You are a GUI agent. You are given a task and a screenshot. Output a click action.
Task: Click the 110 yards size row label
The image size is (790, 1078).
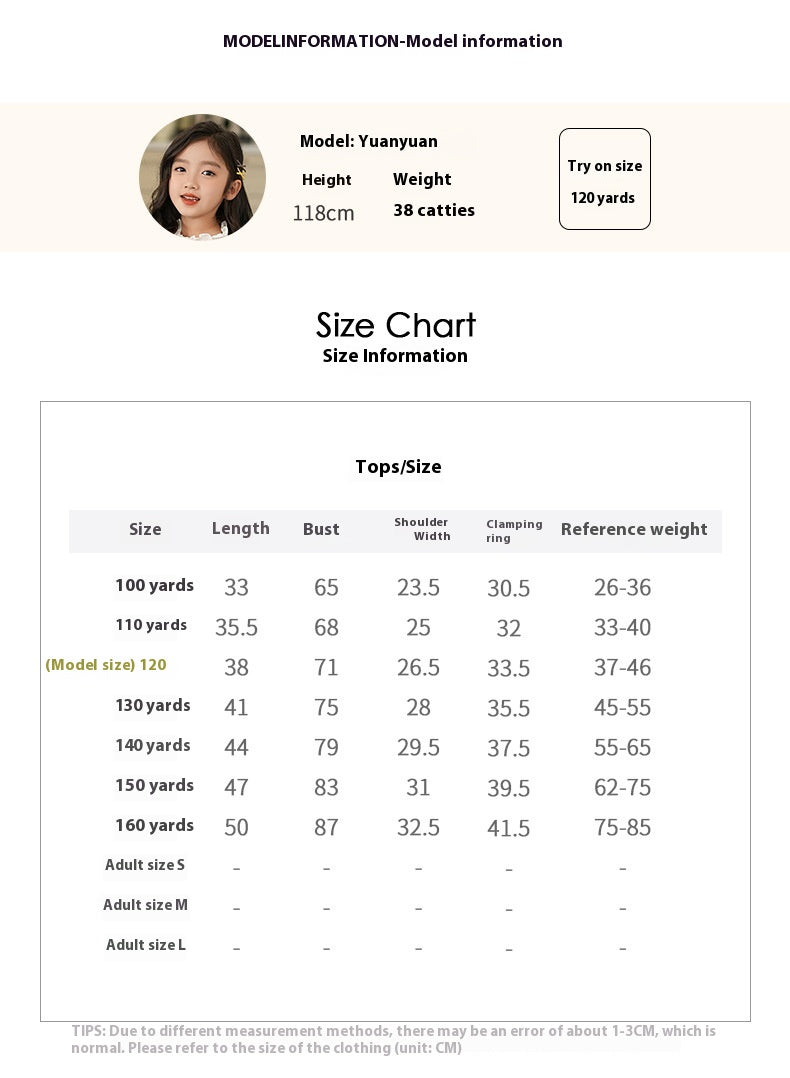(151, 626)
